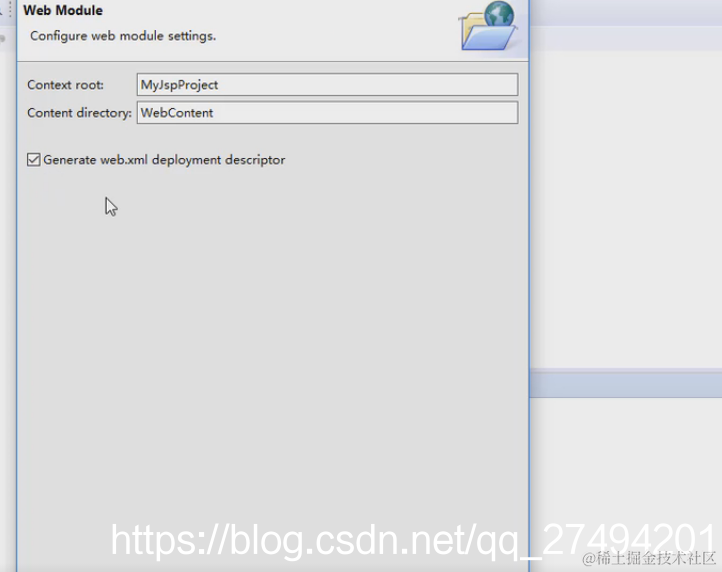
Task: Click the Context root input field
Action: 327,85
